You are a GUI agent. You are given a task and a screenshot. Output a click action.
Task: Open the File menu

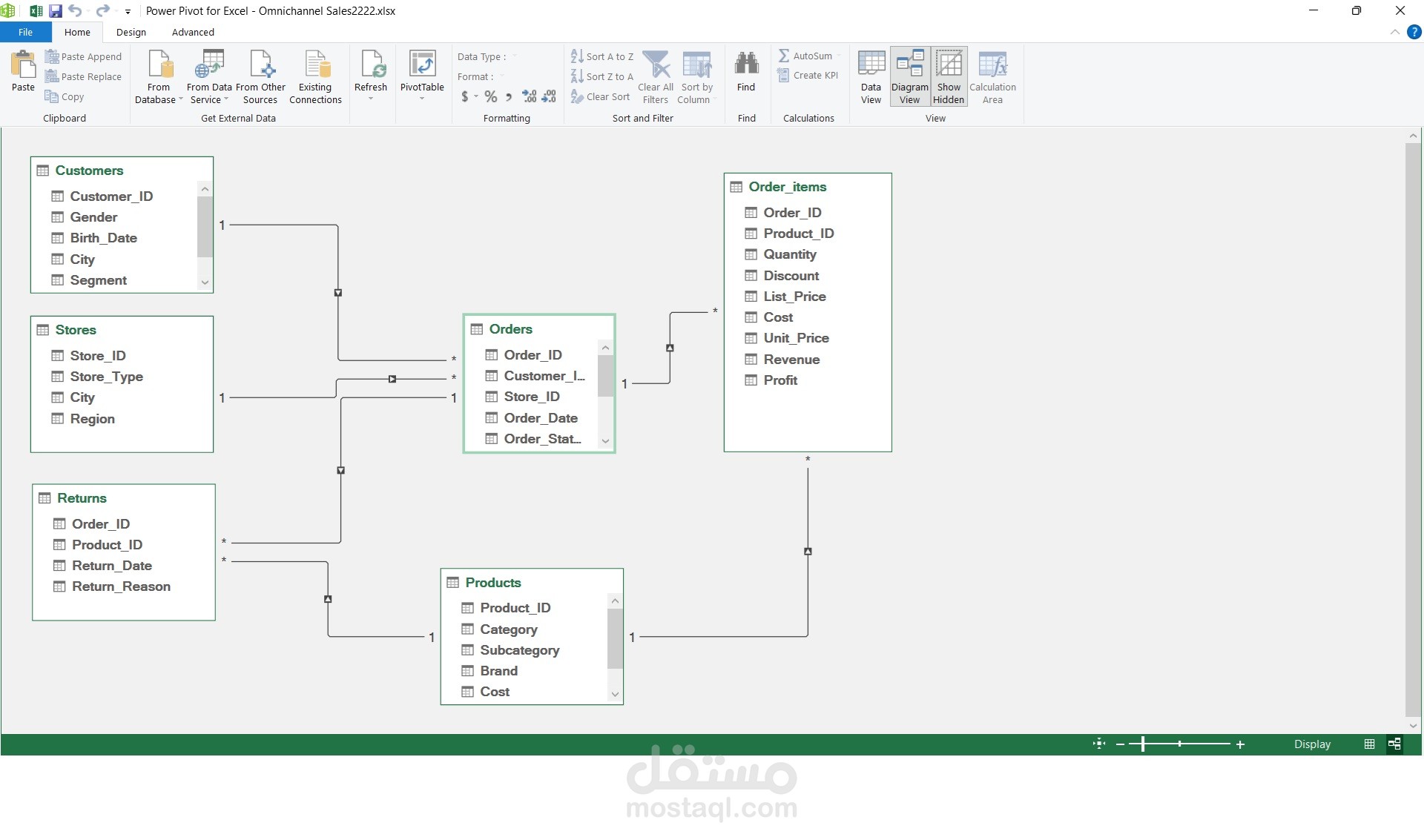pyautogui.click(x=25, y=32)
